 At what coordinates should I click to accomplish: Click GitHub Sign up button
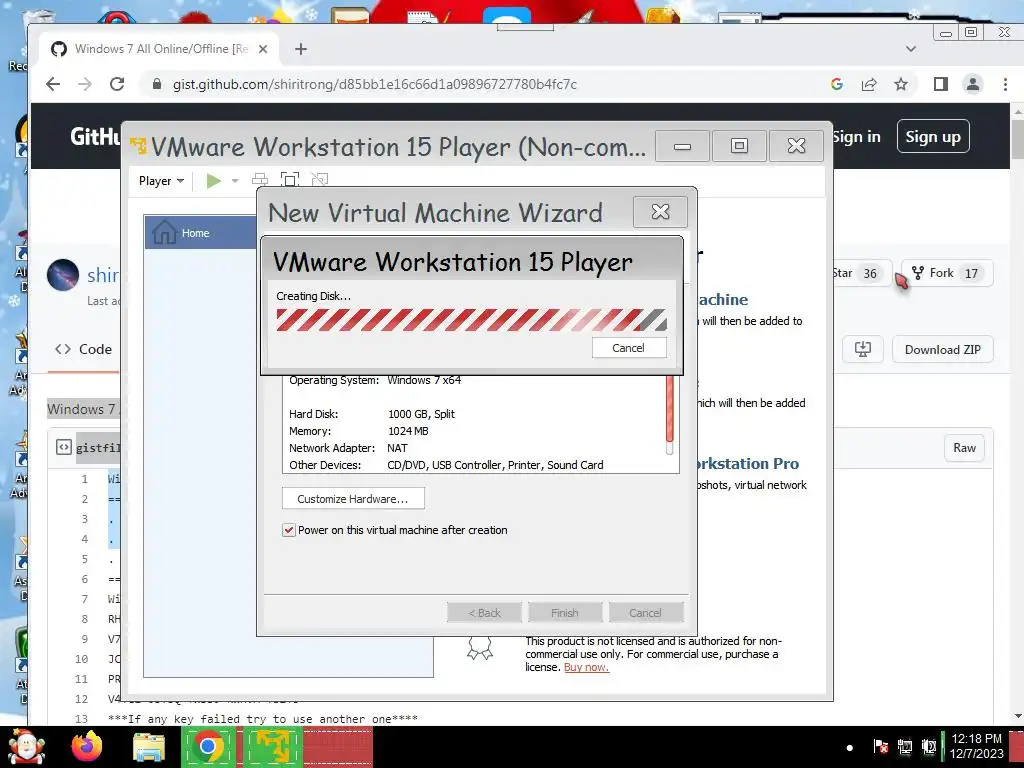point(933,136)
